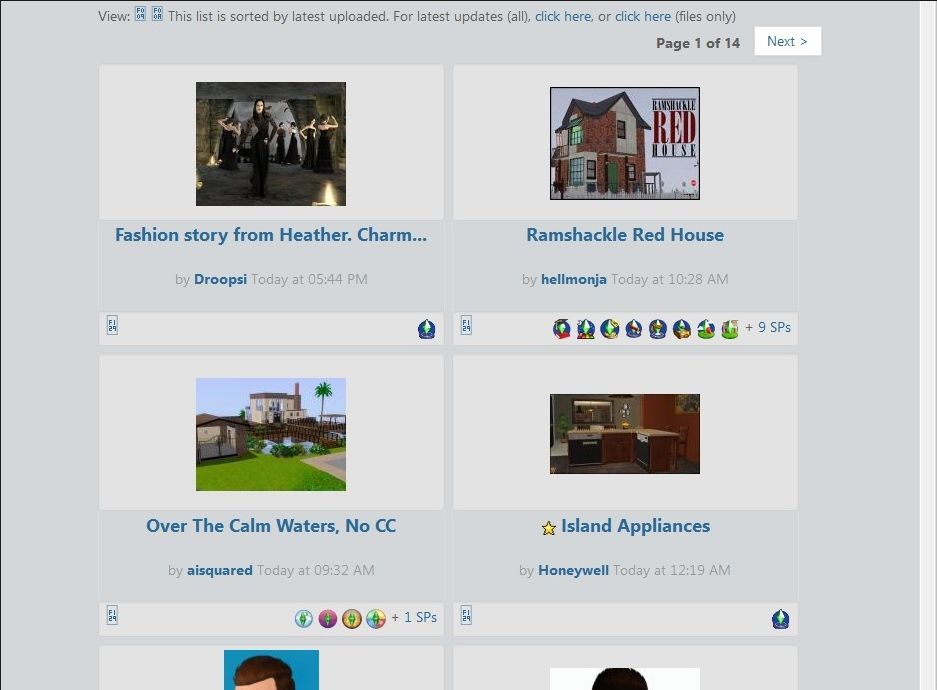
Task: Switch view mode using the leftmost View icon
Action: [x=141, y=16]
